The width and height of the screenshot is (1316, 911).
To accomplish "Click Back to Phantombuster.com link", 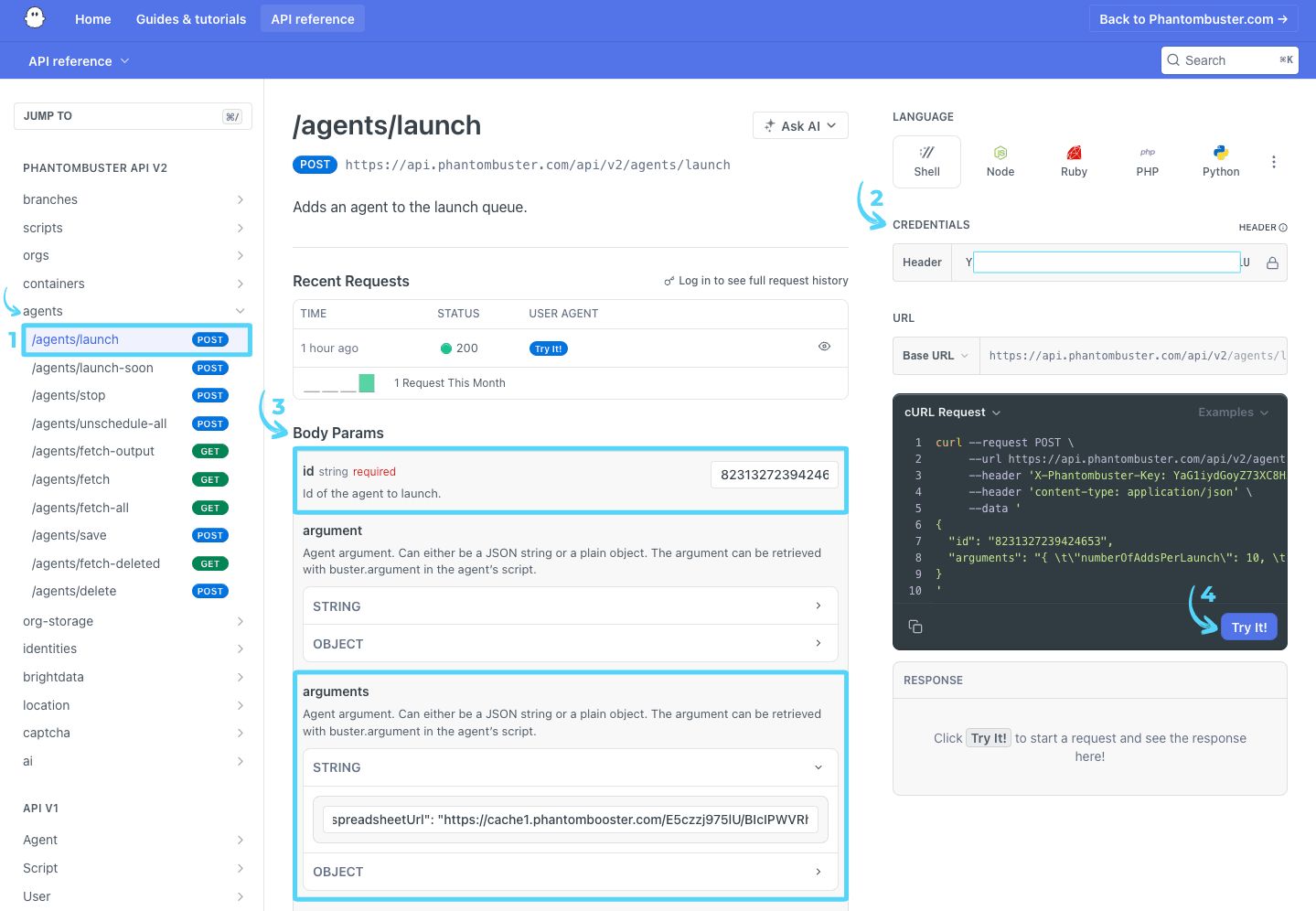I will 1193,19.
